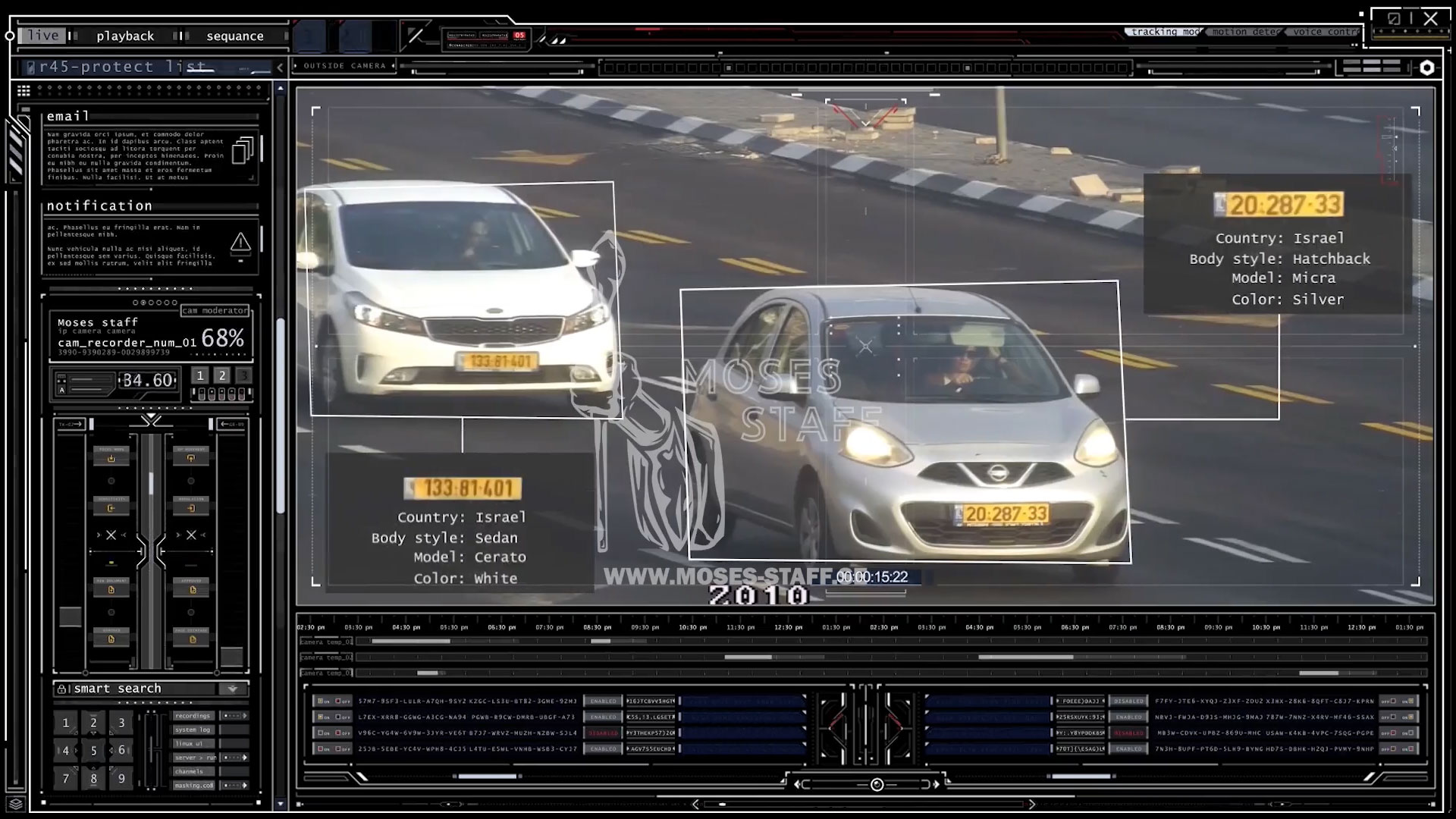Screen dimensions: 1456x819
Task: Open the recordings entry
Action: pyautogui.click(x=193, y=716)
